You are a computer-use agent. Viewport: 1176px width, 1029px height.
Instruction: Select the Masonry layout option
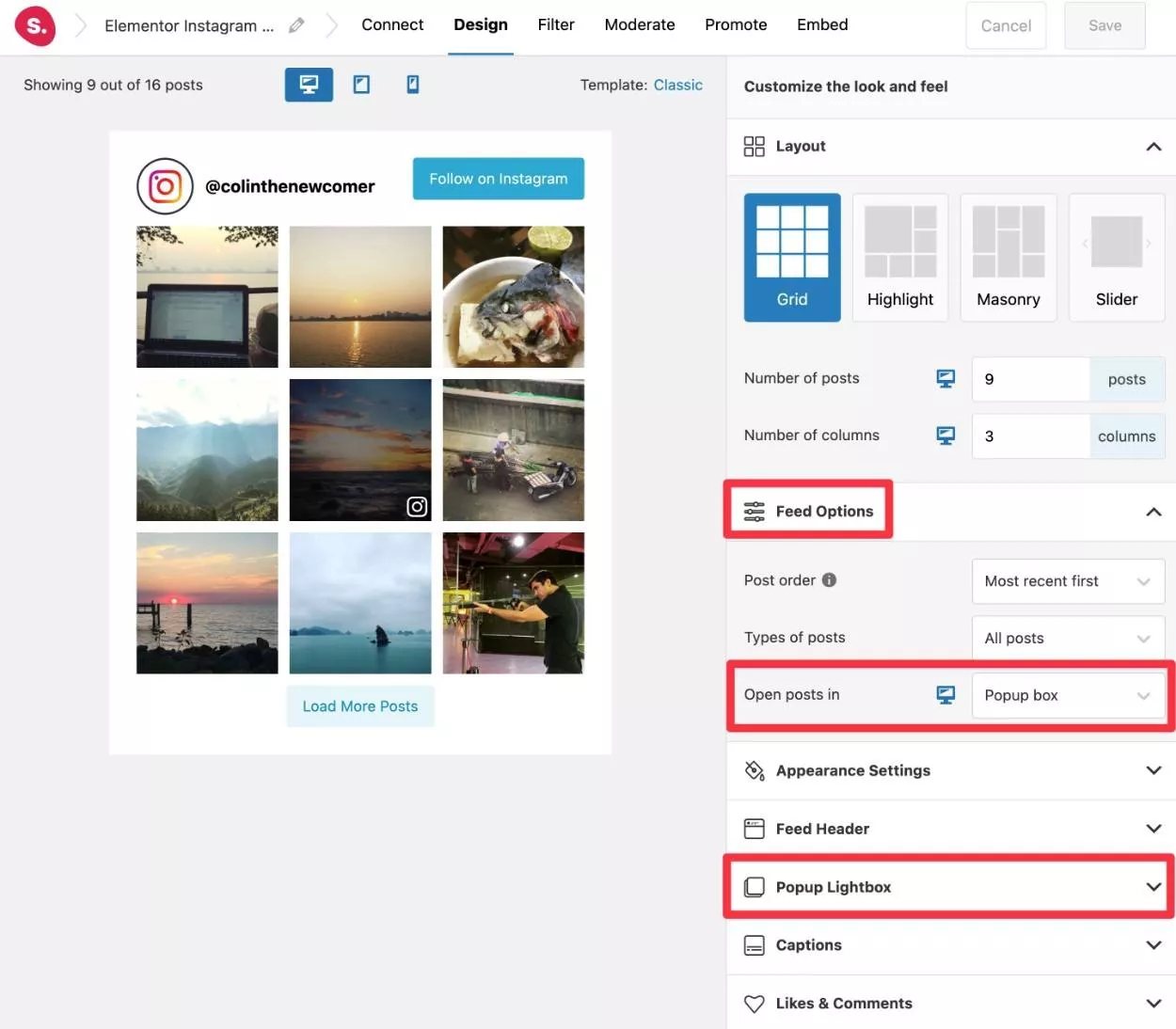point(1008,258)
